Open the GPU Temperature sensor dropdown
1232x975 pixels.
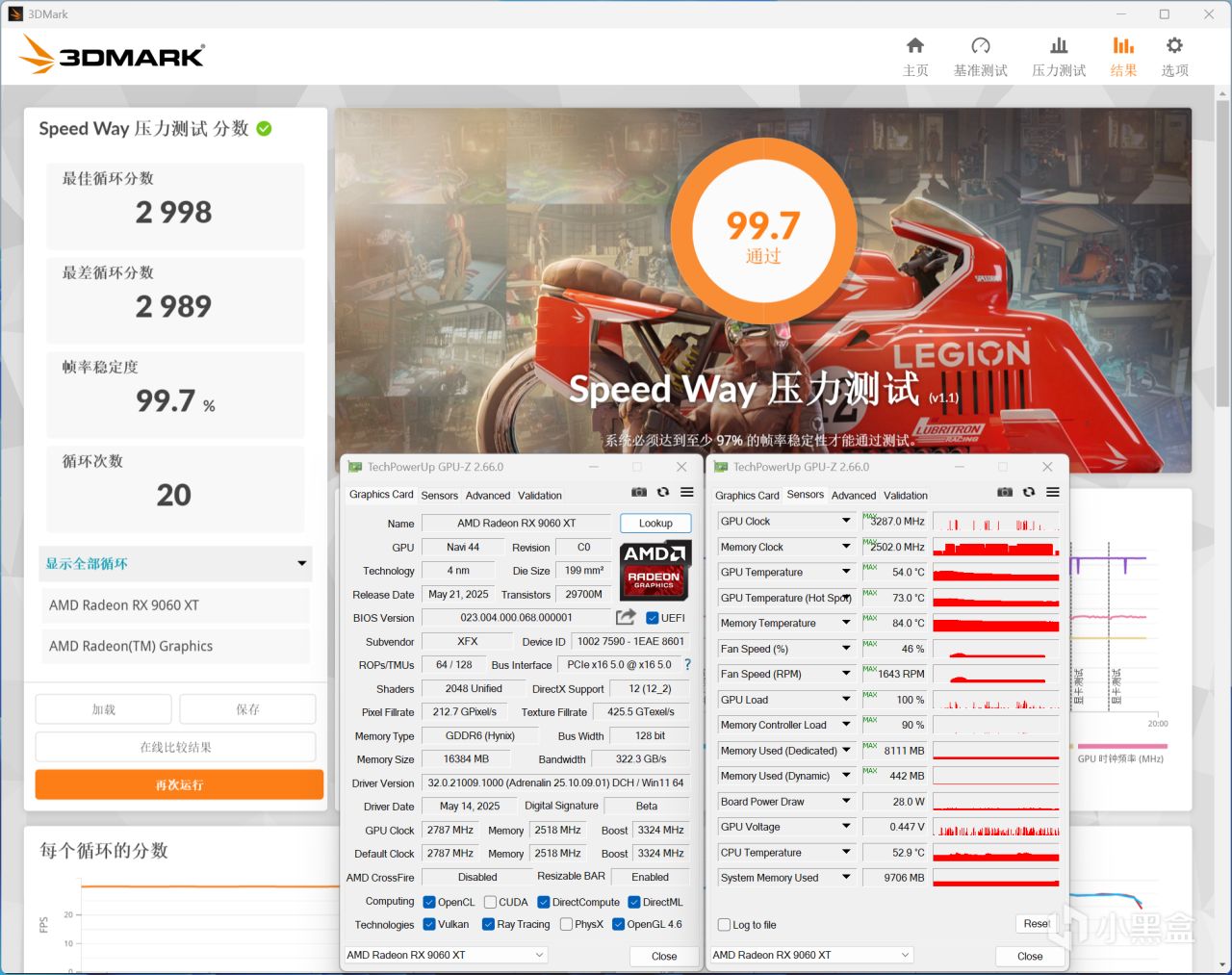coord(846,572)
